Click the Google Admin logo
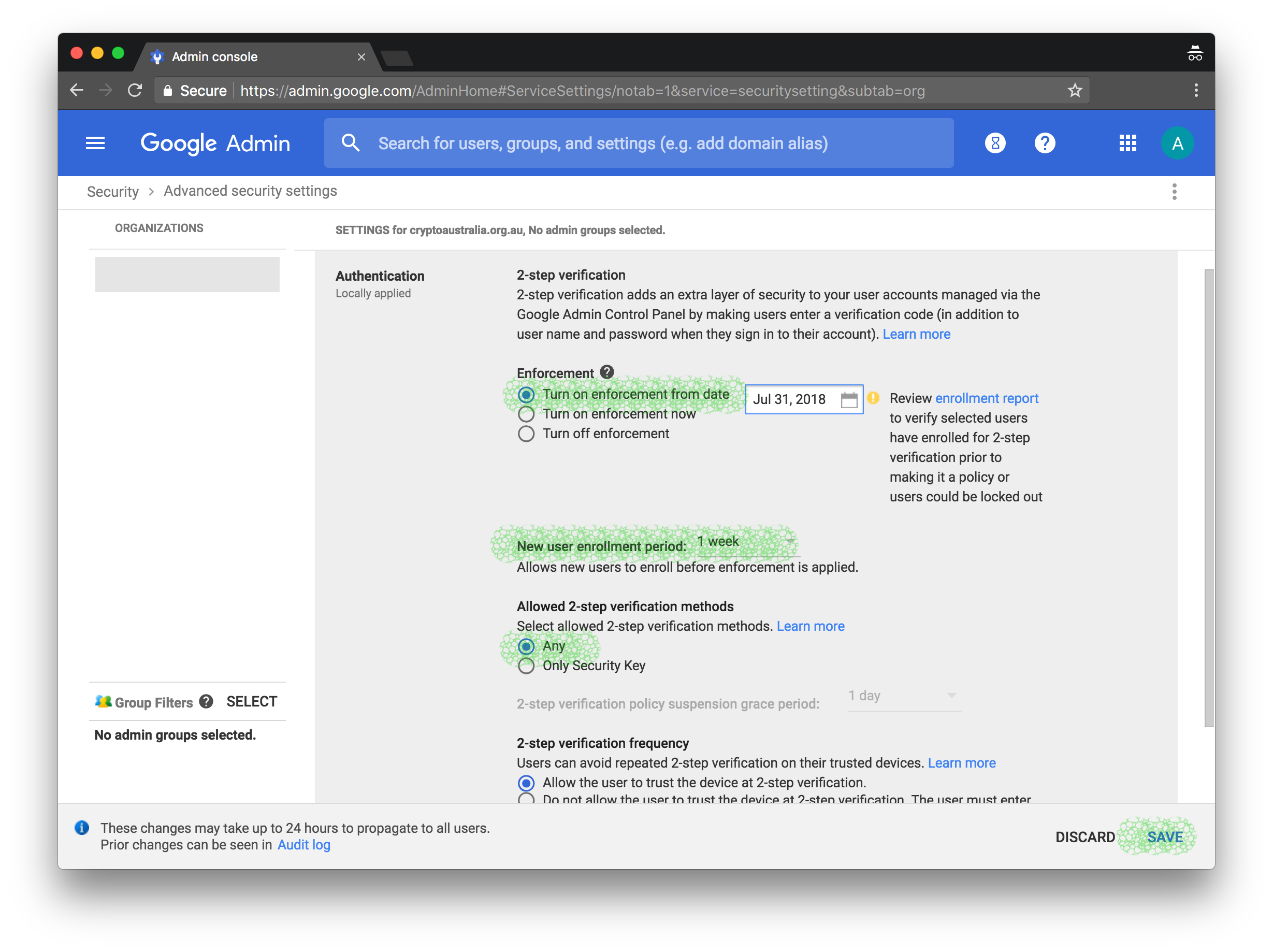1273x952 pixels. pos(215,143)
